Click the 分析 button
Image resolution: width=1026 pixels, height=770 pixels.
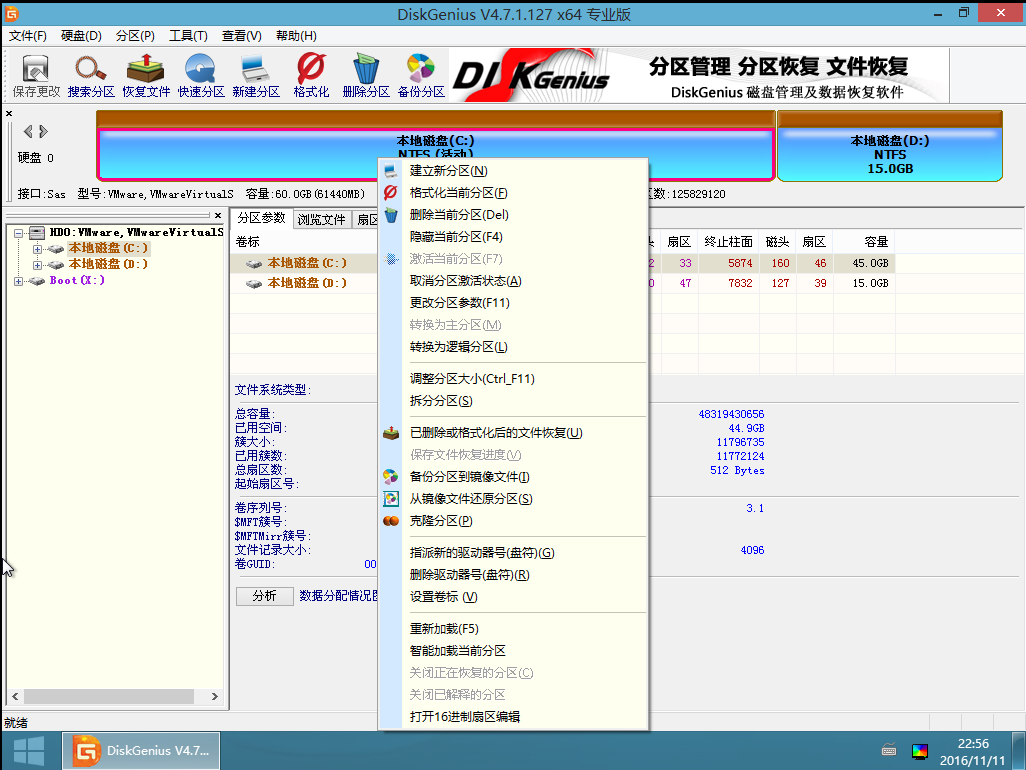pyautogui.click(x=264, y=596)
